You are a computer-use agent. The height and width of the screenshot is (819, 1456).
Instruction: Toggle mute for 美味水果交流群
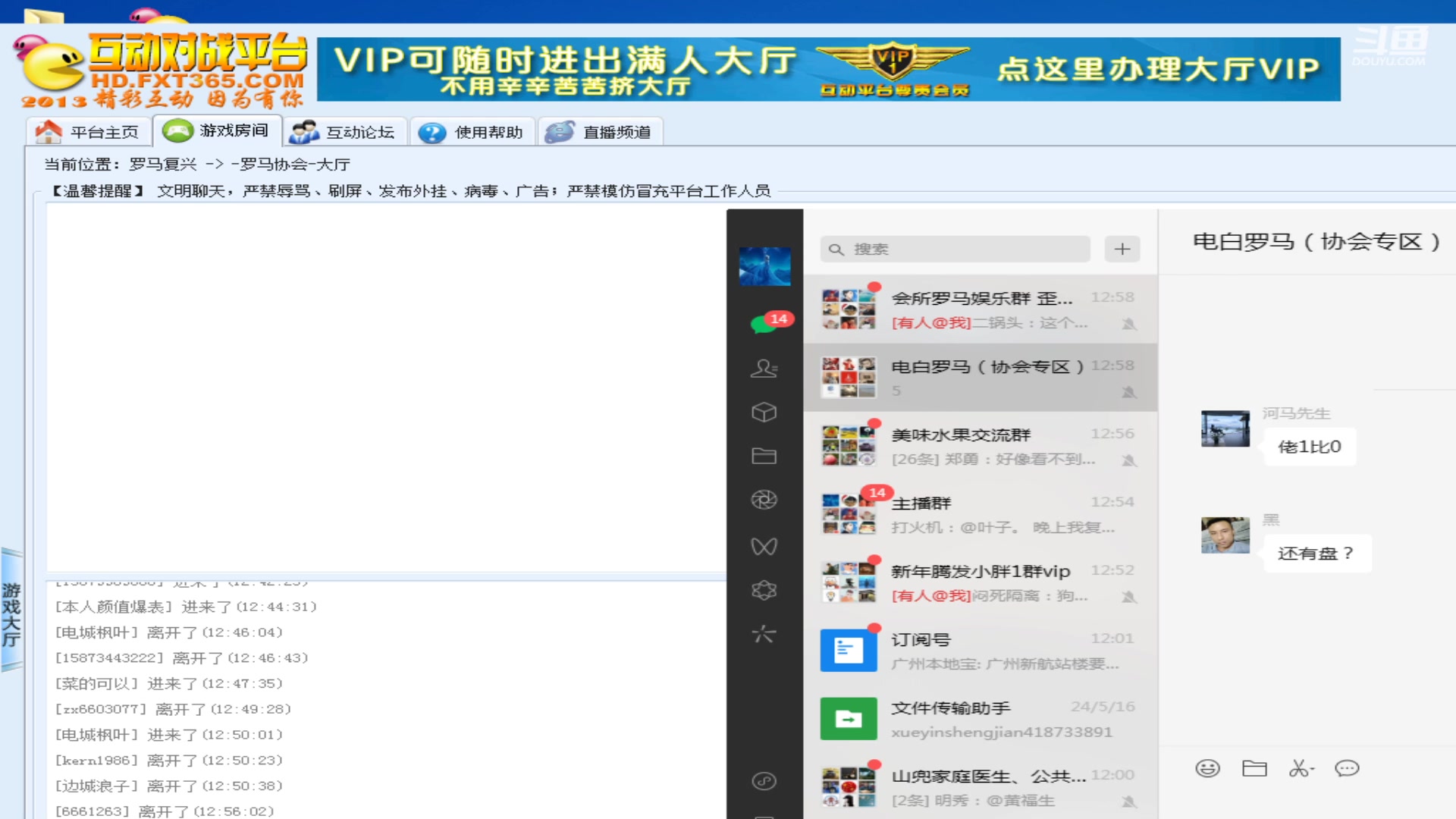click(x=1130, y=460)
